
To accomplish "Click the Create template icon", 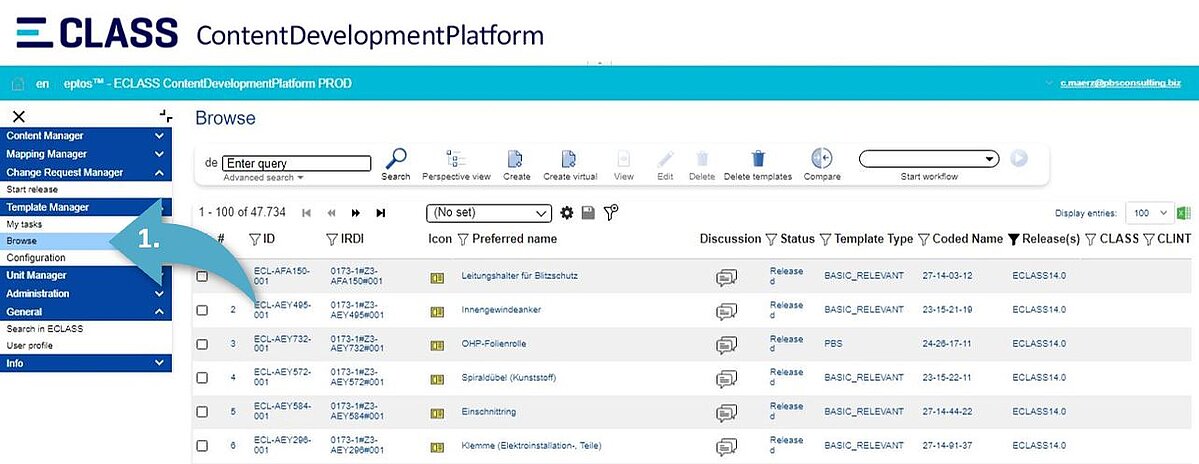I will 516,159.
